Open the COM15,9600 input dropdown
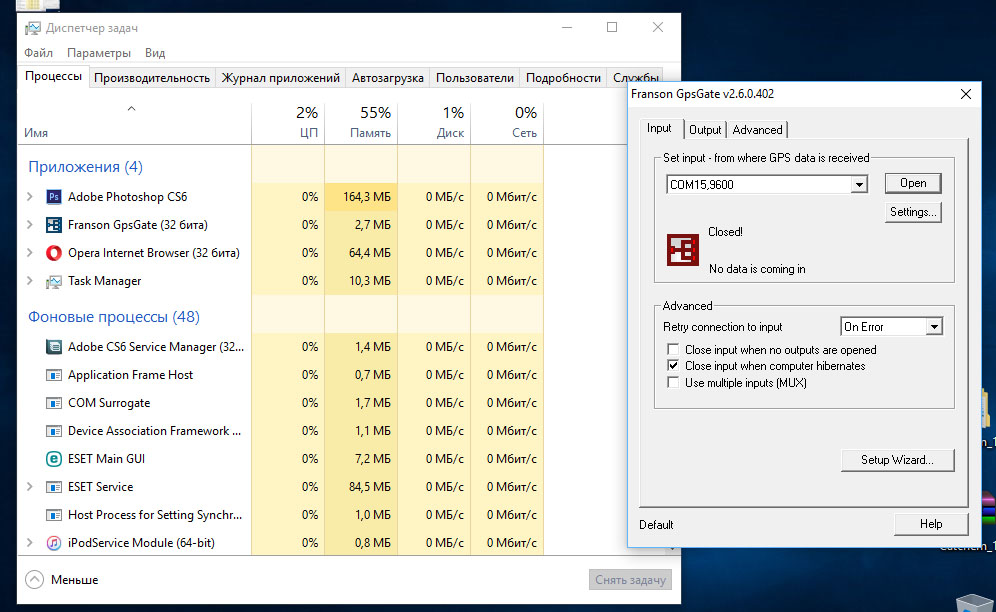Screen dimensions: 996x612 [x=858, y=185]
